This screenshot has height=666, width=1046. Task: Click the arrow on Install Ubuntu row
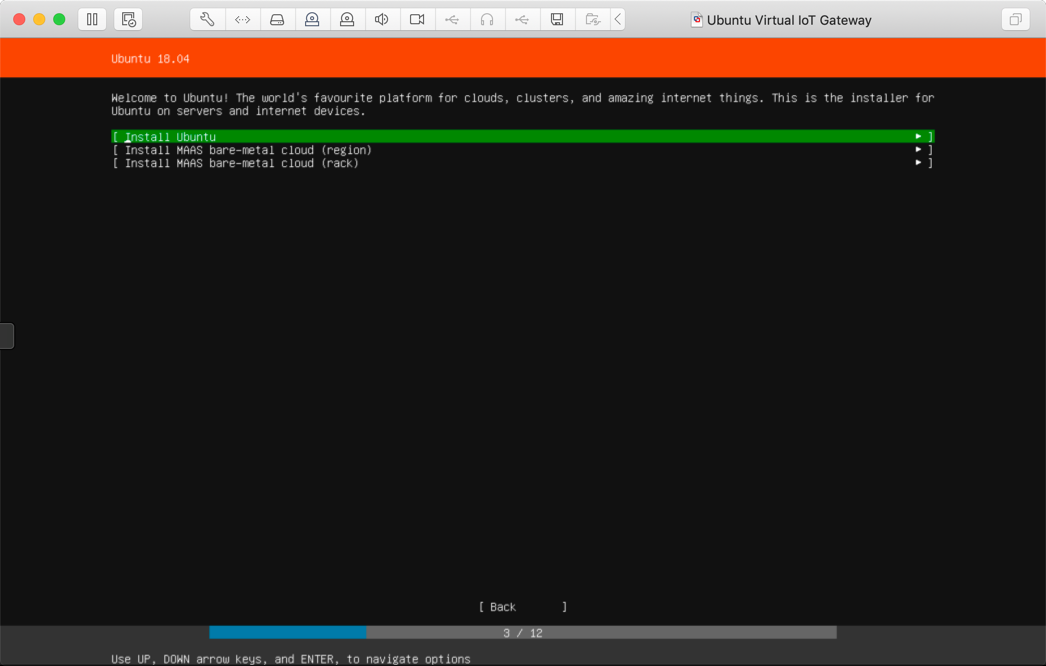tap(919, 136)
